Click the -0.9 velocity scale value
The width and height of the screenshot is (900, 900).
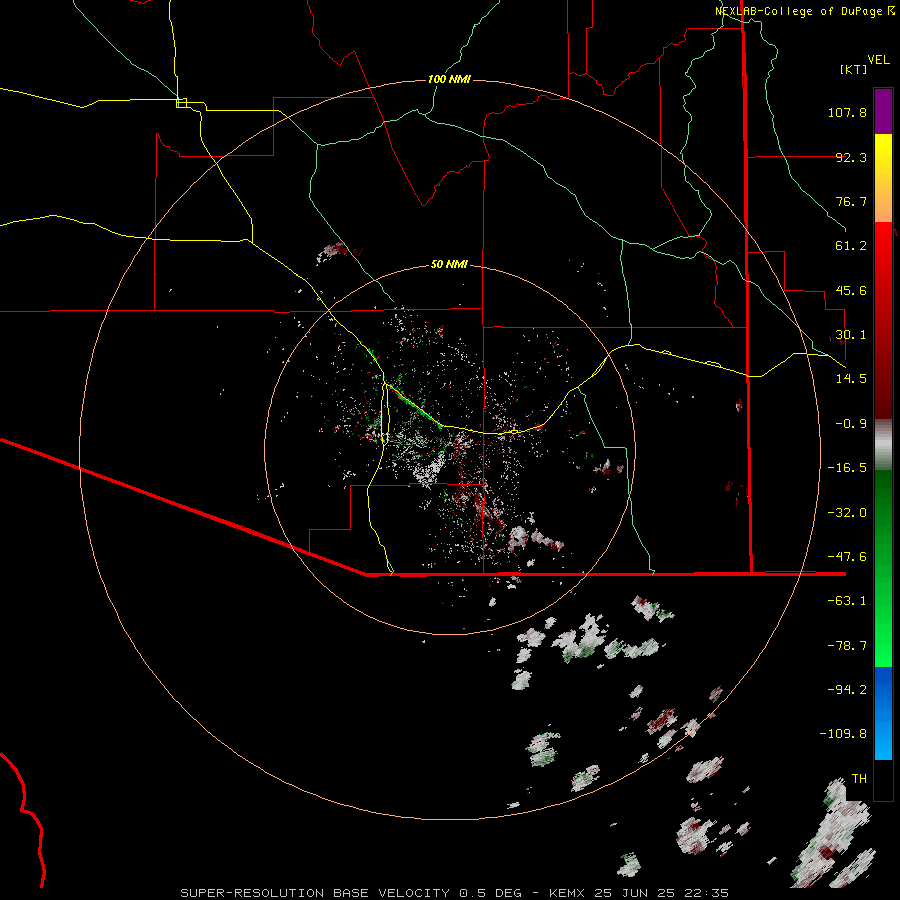click(851, 424)
